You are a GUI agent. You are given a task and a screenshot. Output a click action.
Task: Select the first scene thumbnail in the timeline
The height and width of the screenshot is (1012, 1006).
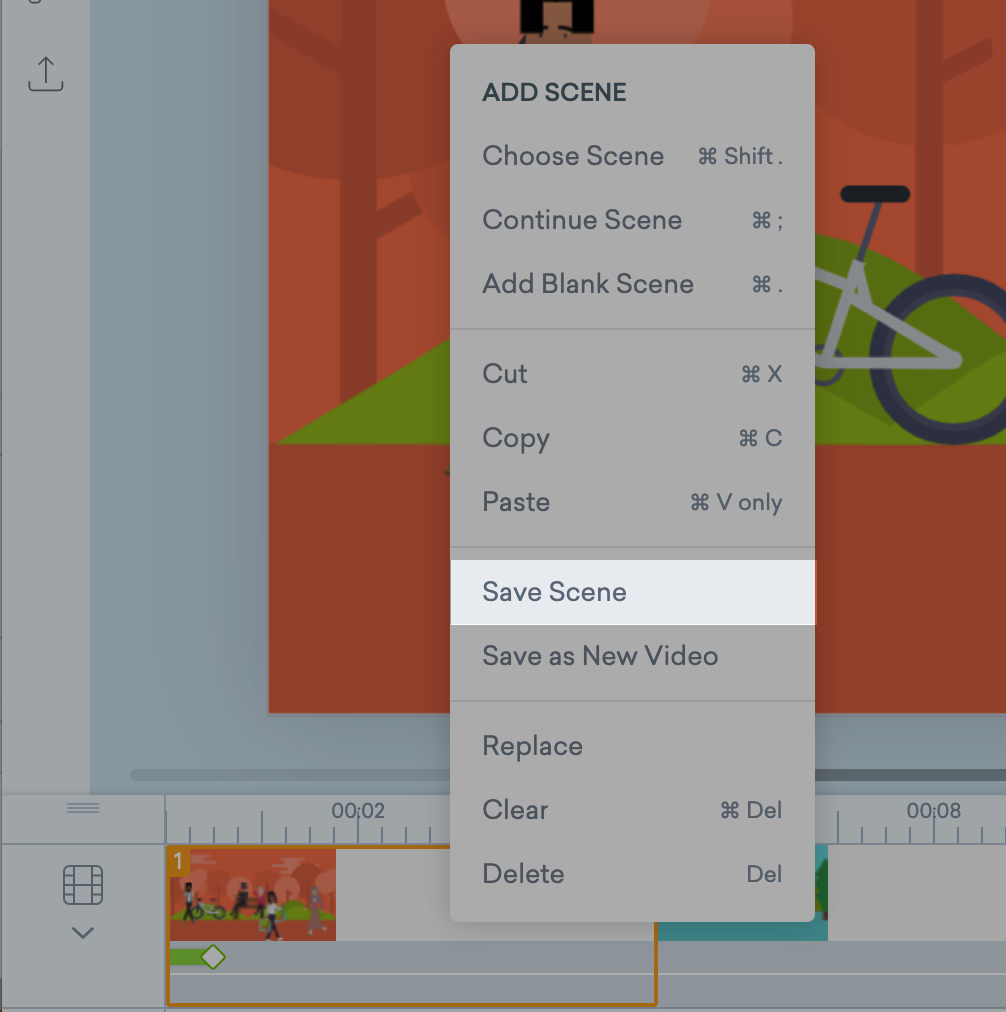pos(251,895)
